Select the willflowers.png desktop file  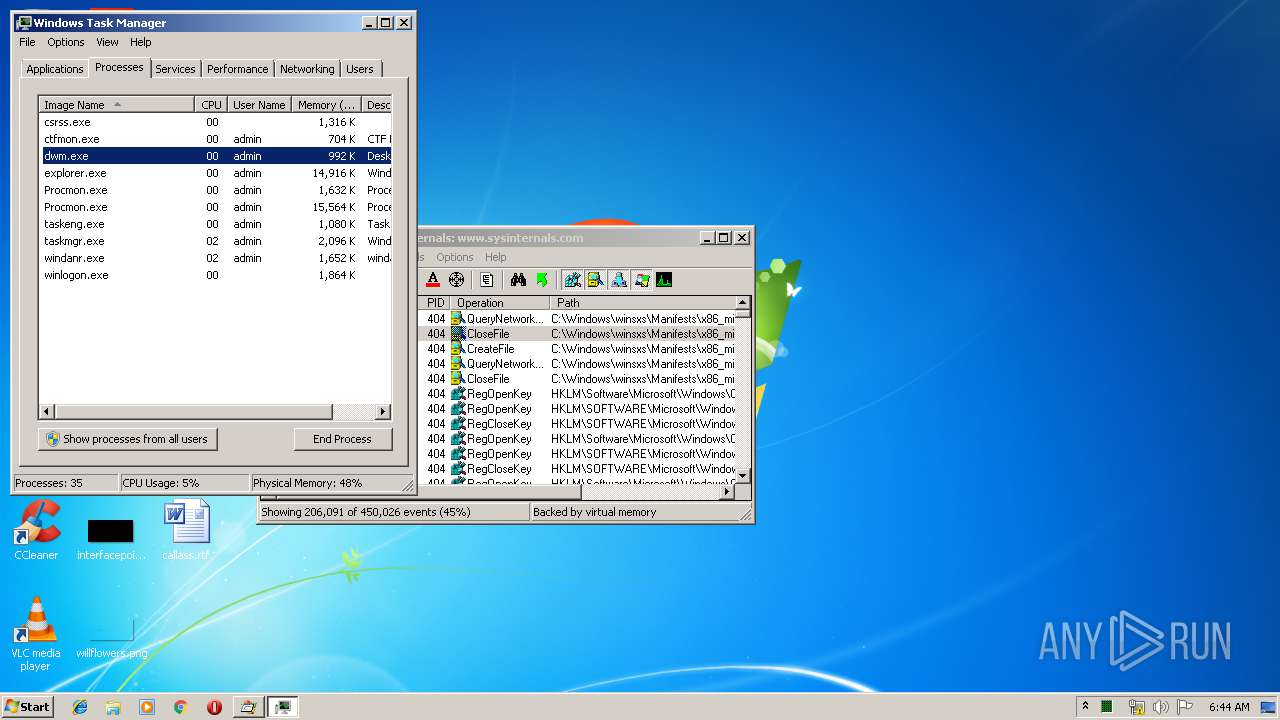tap(111, 636)
